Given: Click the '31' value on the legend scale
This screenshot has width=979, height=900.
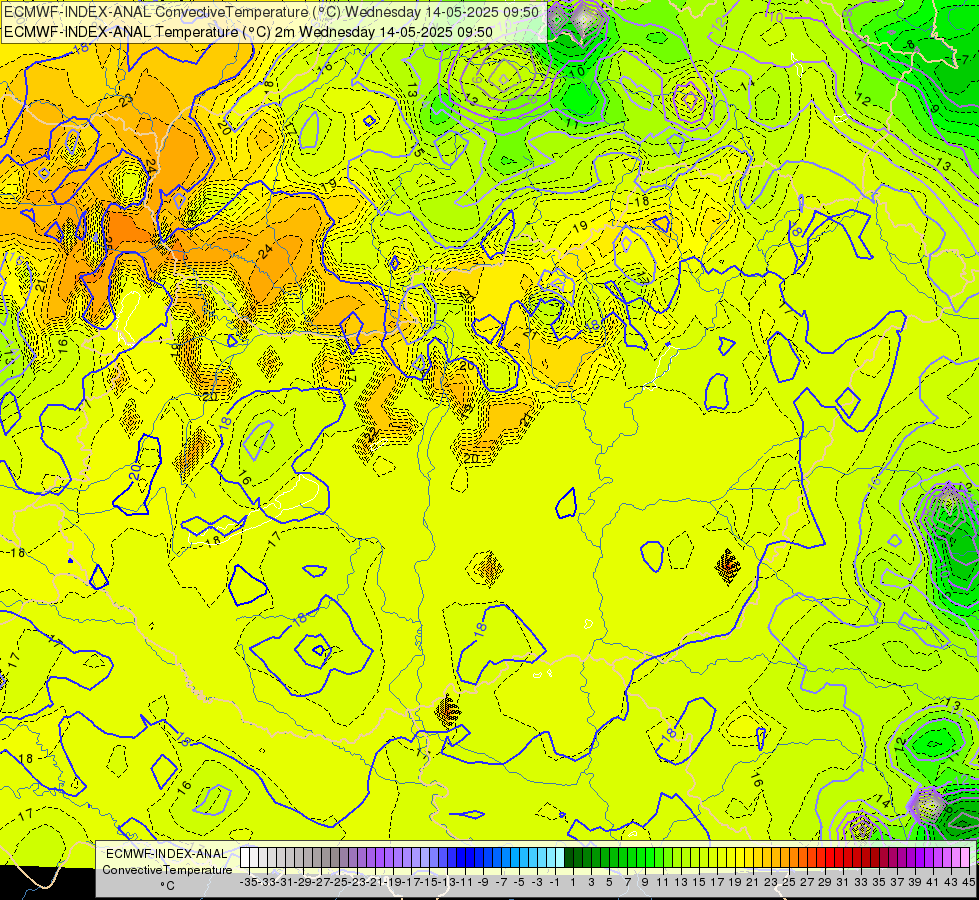Looking at the screenshot, I should point(843,882).
